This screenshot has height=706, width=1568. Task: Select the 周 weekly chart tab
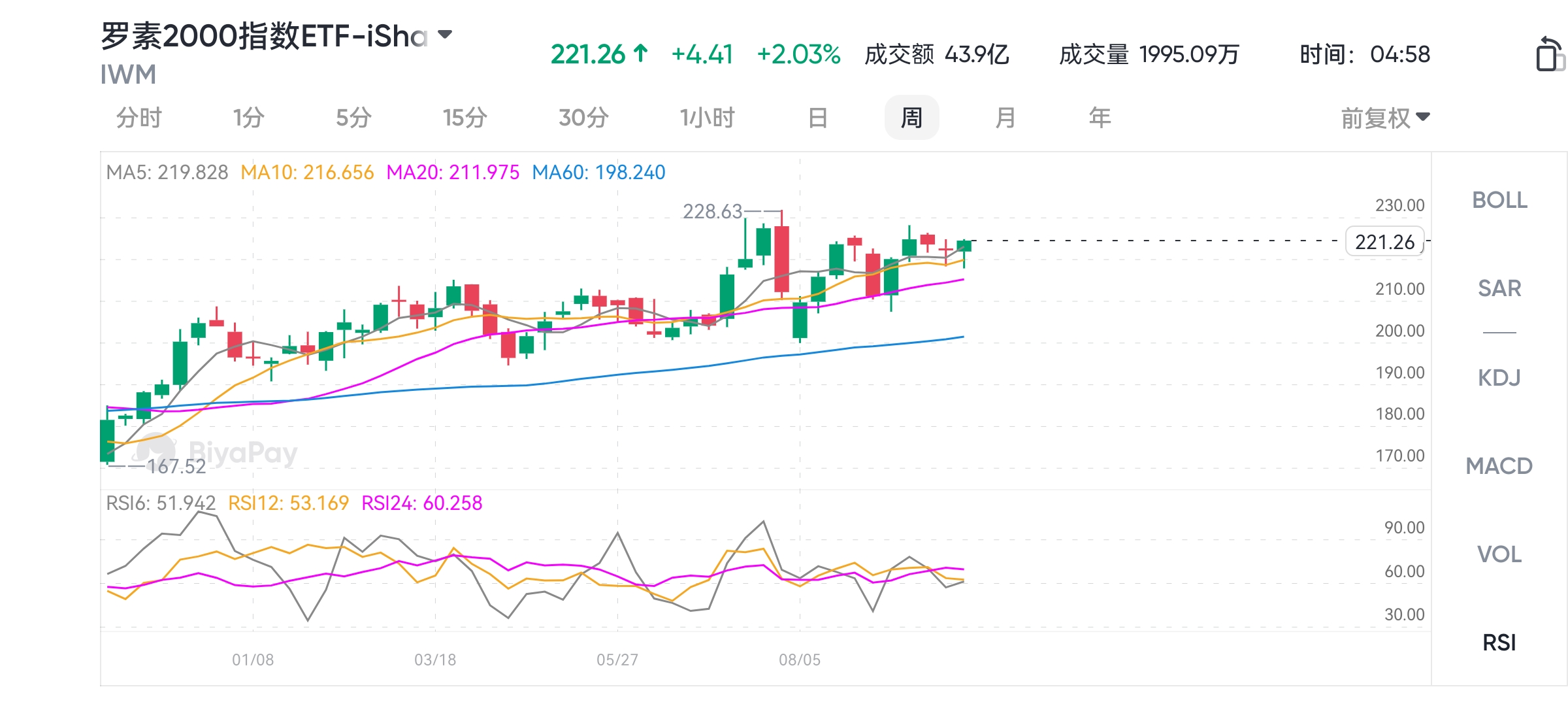tap(911, 118)
